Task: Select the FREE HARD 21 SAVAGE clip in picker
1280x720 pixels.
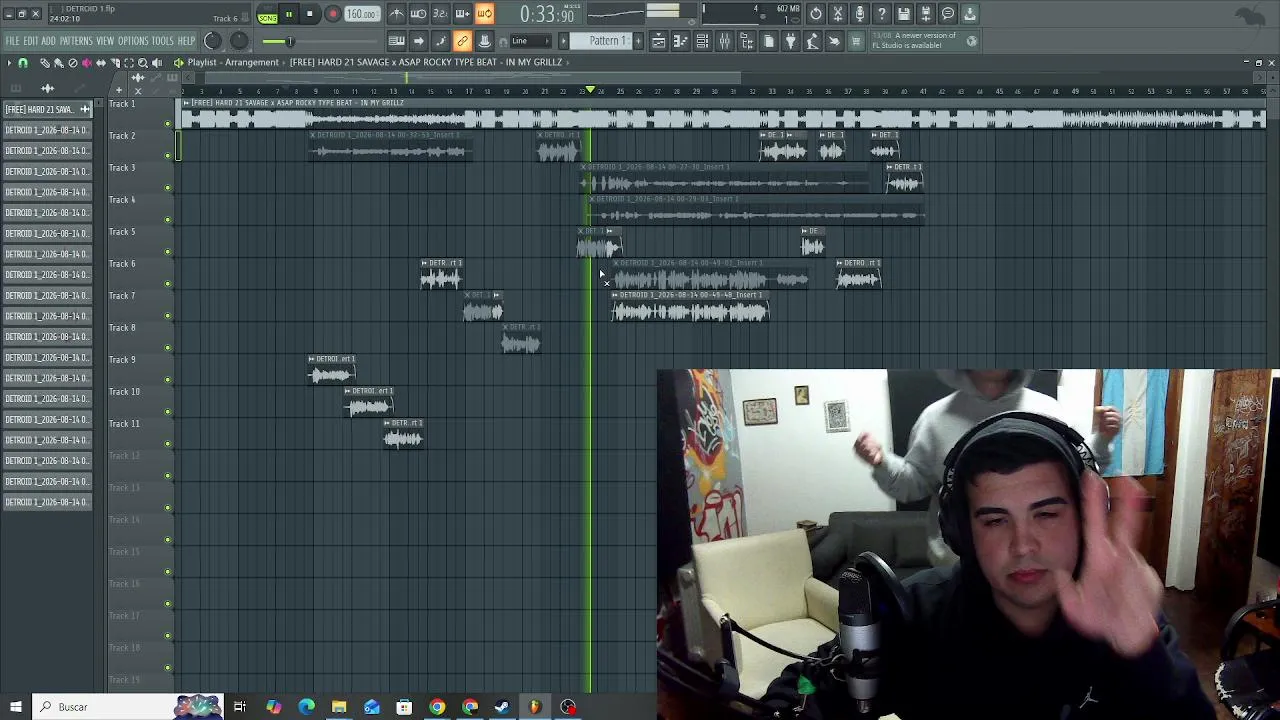Action: click(47, 109)
